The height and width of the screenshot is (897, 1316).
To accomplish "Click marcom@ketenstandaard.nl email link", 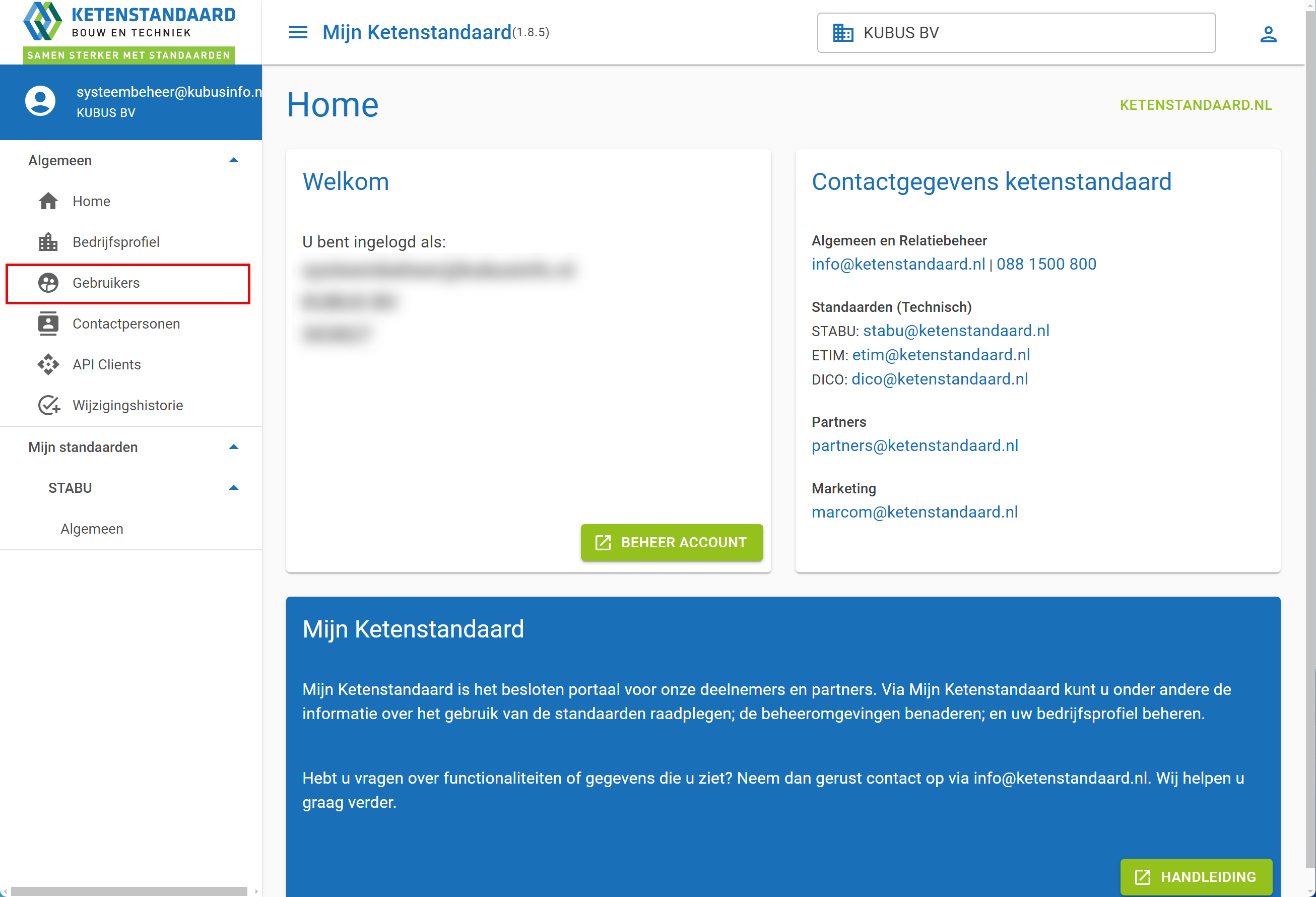I will [914, 512].
